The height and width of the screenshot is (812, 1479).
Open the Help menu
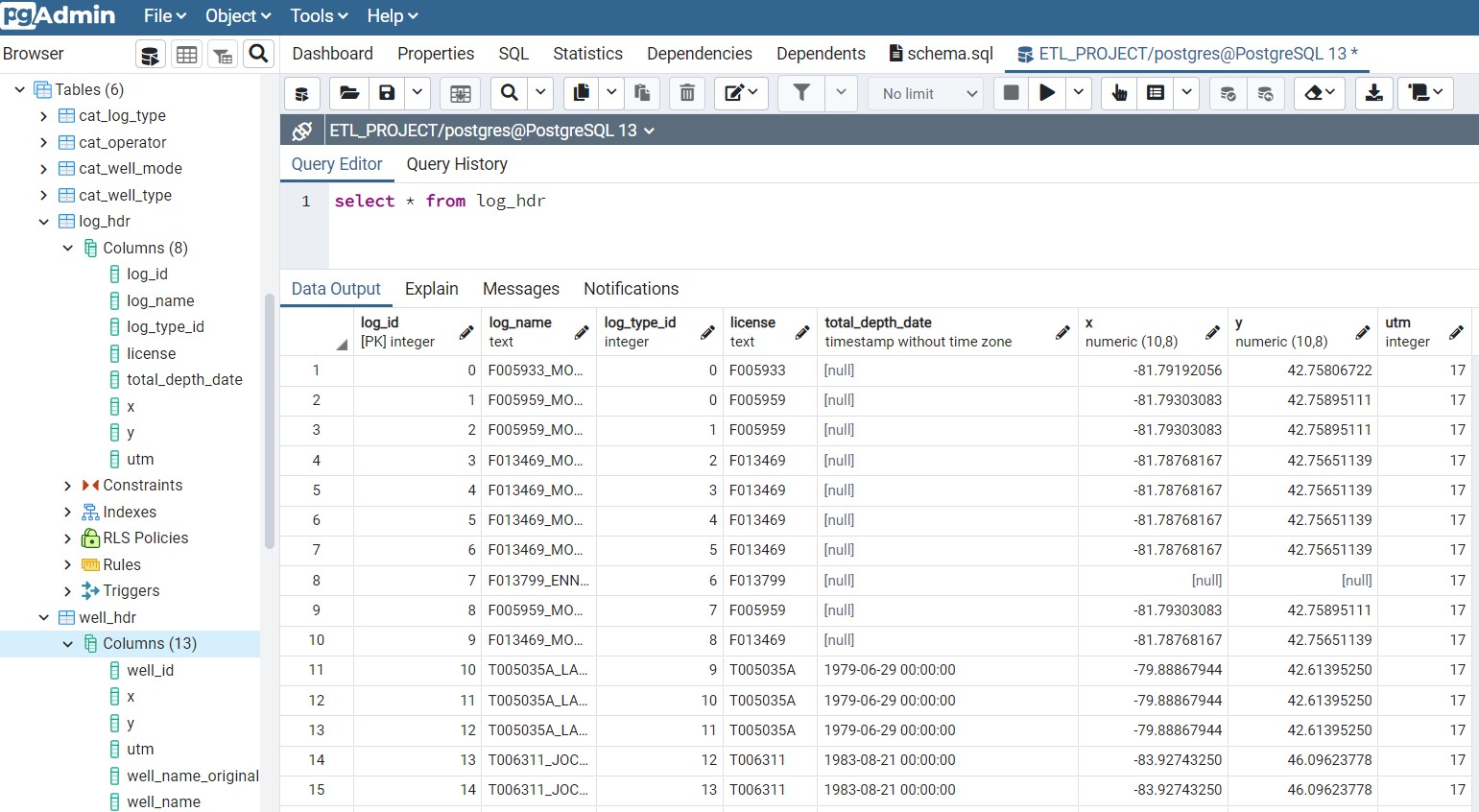coord(393,16)
